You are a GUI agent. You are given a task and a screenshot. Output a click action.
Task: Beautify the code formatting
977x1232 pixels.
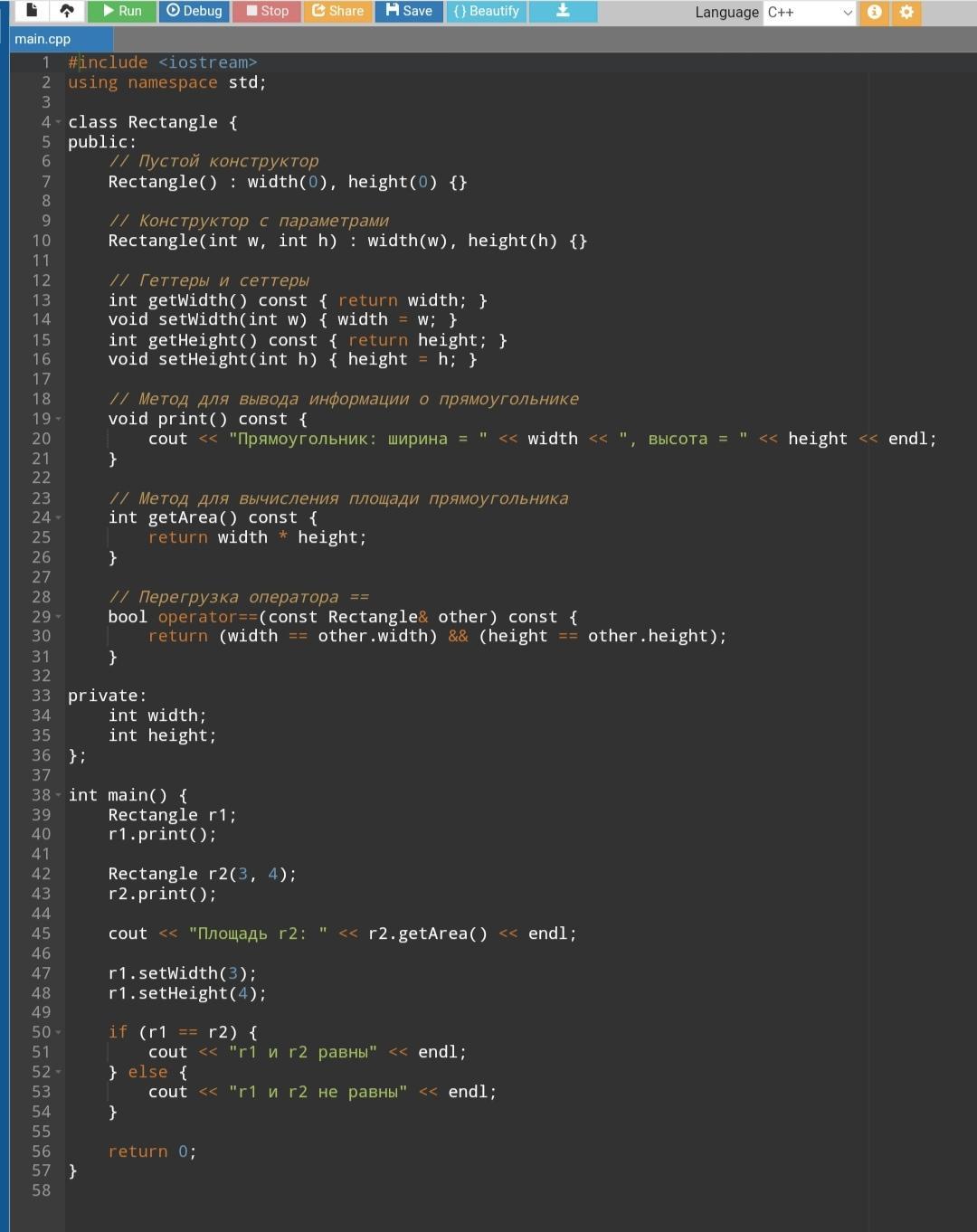pos(487,11)
